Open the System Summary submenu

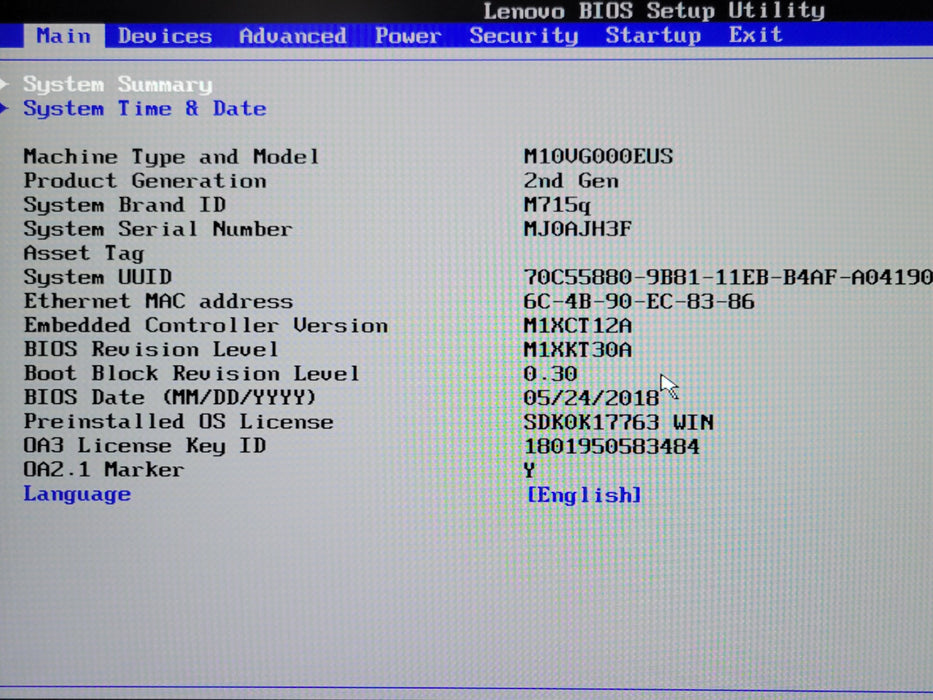(x=118, y=85)
